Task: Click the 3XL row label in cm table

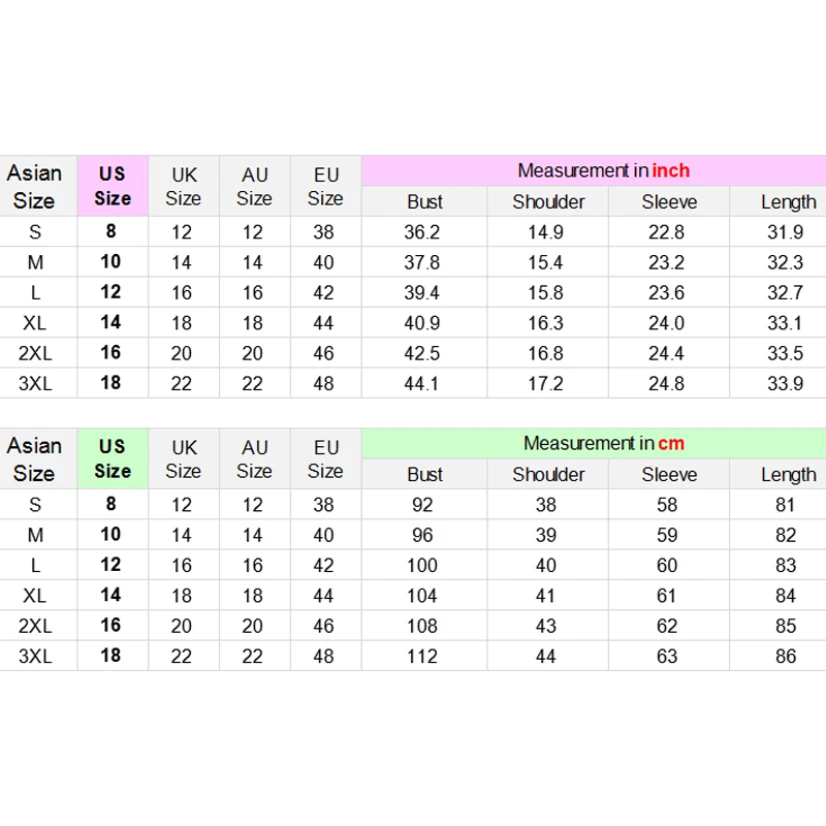Action: click(34, 656)
